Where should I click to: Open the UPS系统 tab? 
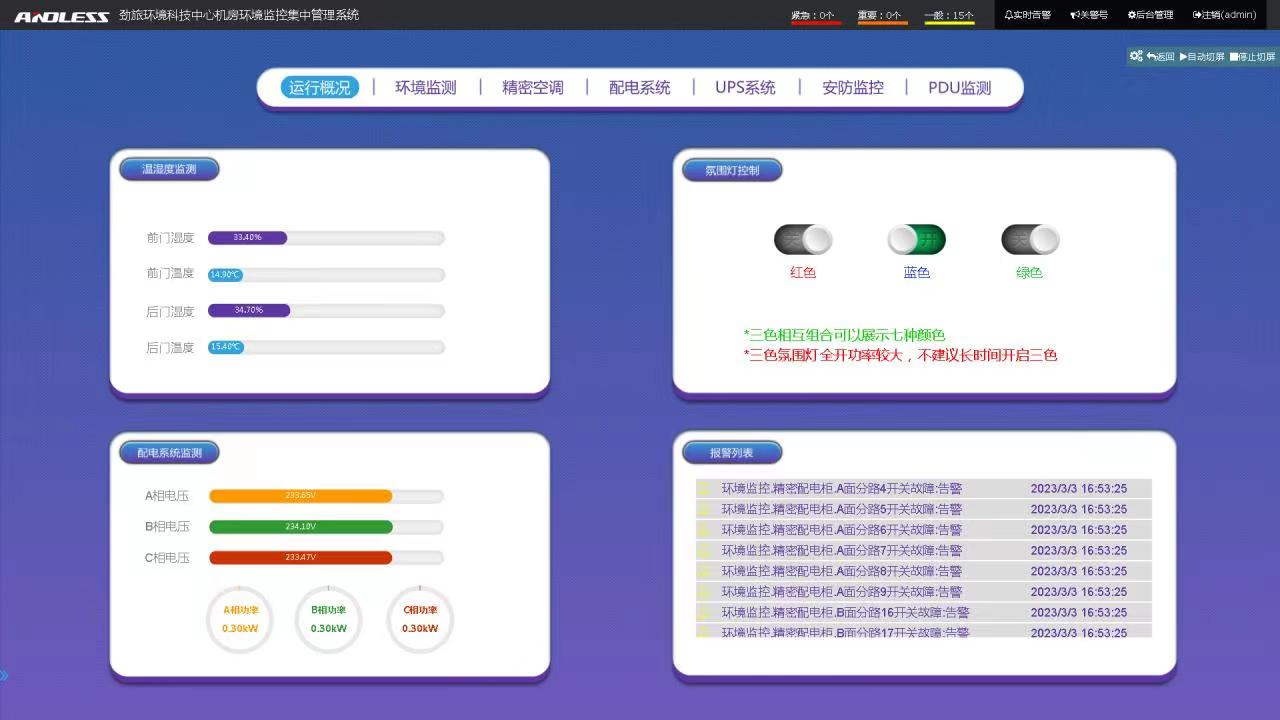(x=745, y=88)
